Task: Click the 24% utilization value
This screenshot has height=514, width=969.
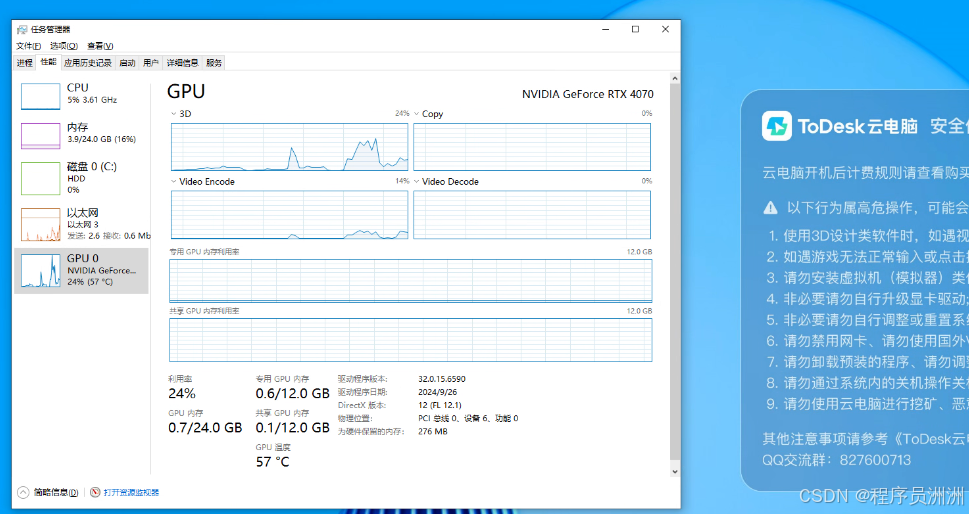Action: (x=182, y=394)
